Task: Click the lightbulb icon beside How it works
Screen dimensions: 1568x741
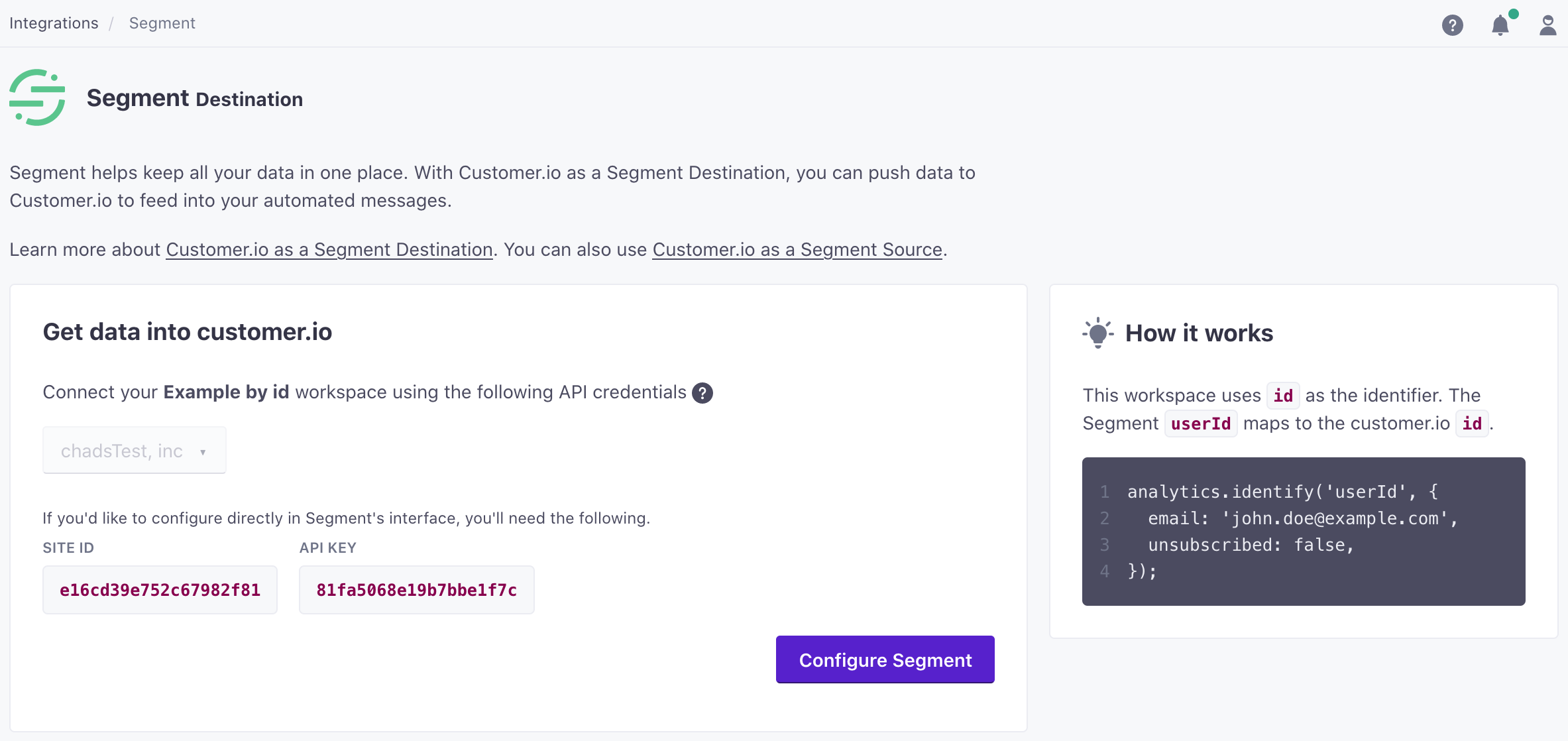Action: coord(1097,333)
